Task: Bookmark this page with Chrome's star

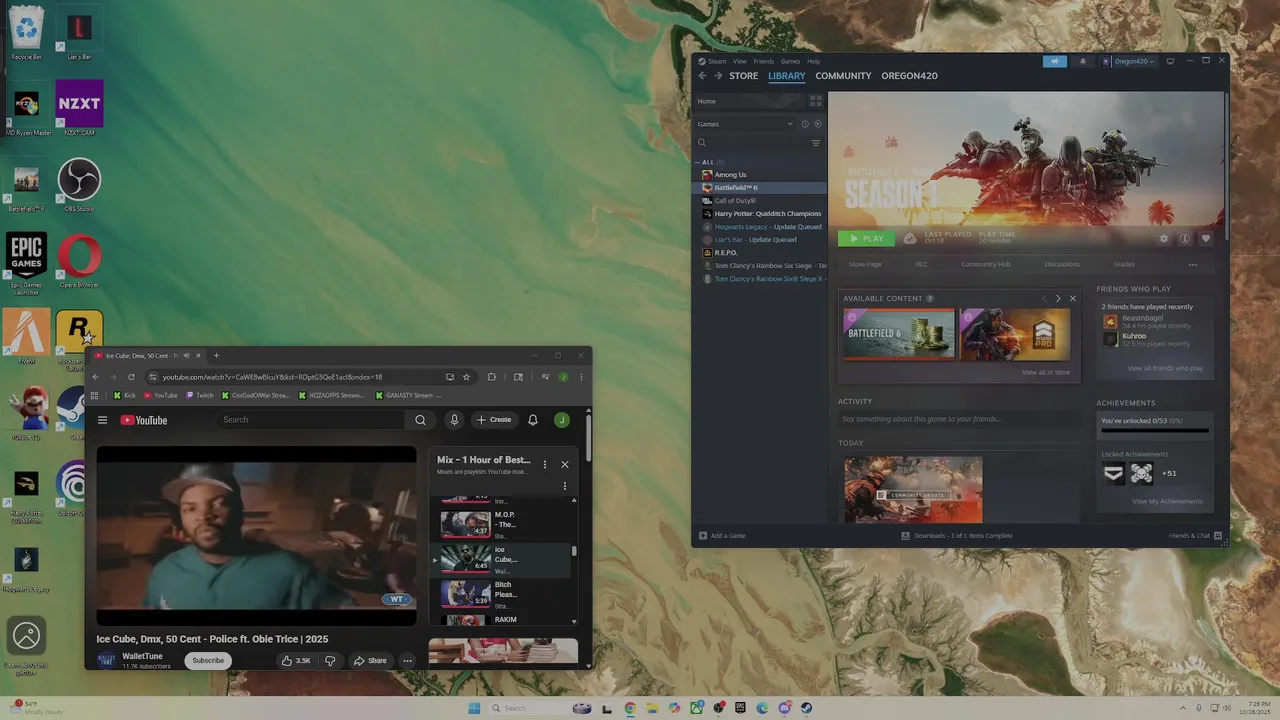Action: click(466, 377)
